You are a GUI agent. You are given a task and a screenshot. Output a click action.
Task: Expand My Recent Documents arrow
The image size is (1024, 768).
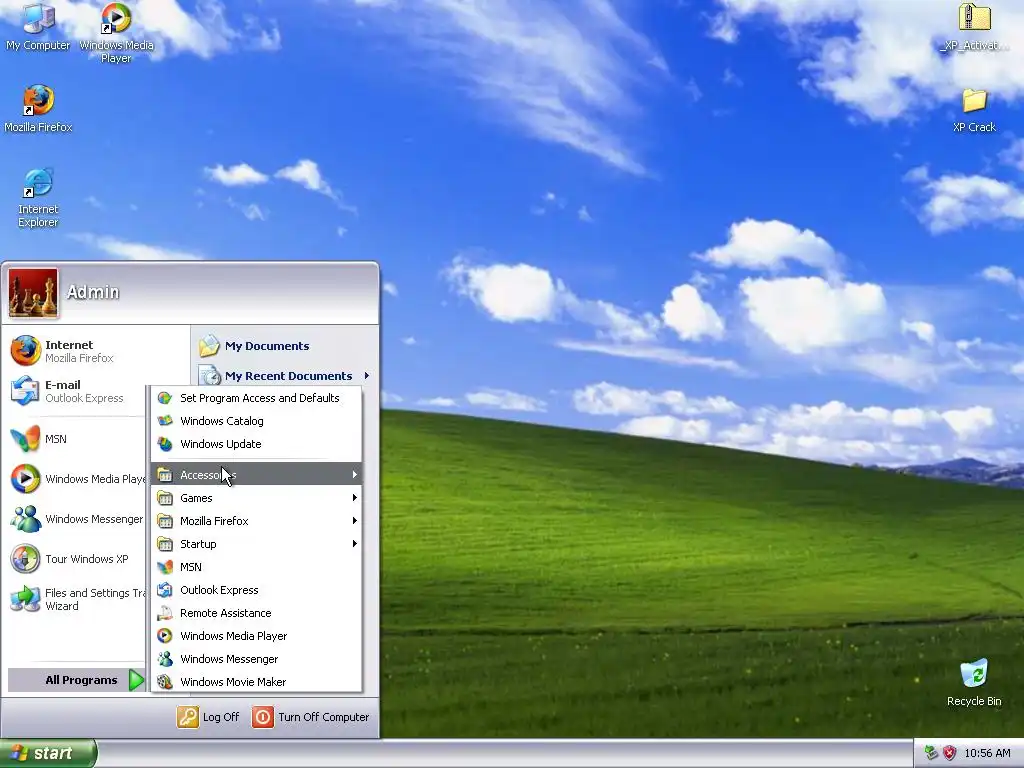[x=366, y=376]
